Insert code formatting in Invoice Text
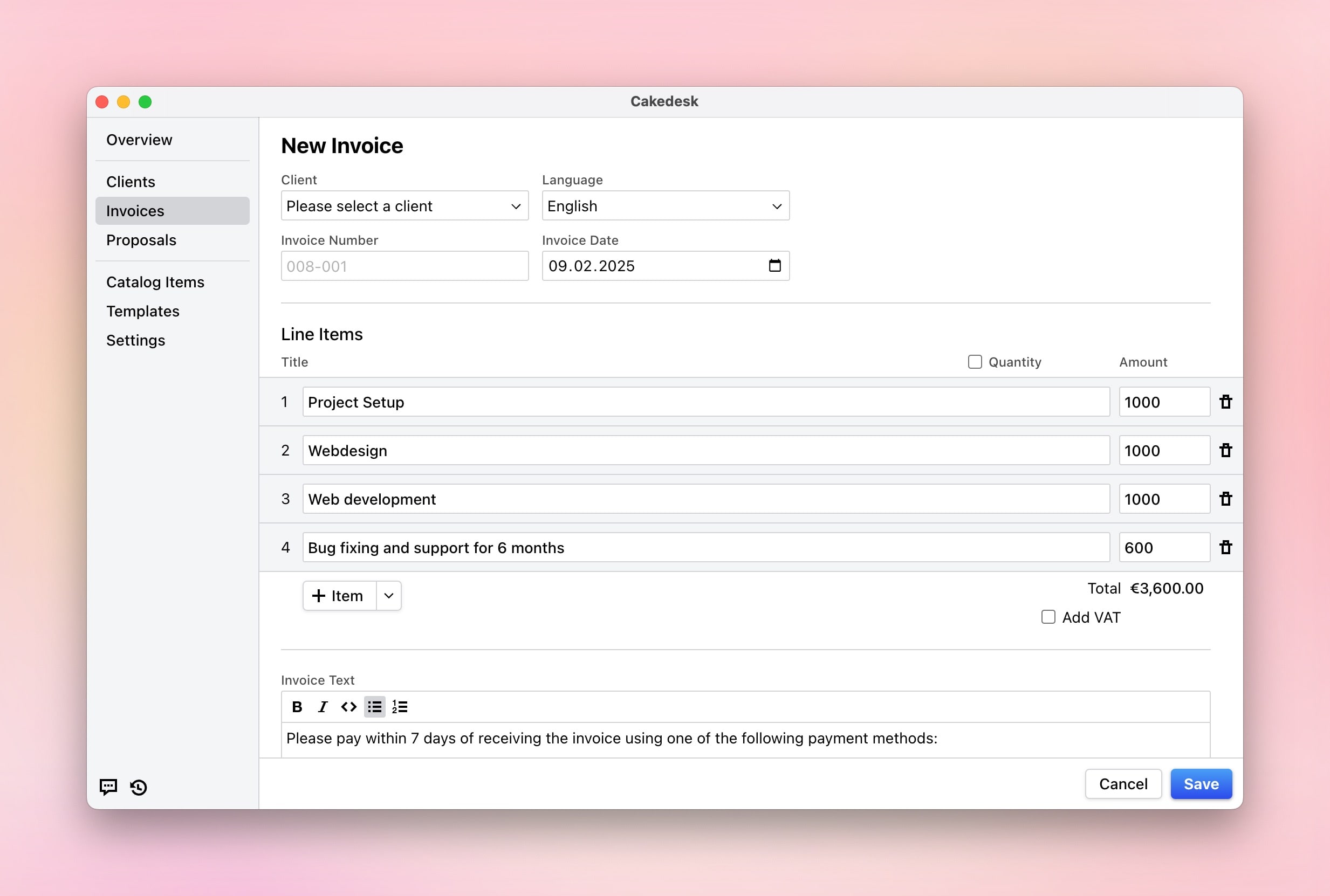This screenshot has height=896, width=1330. [348, 707]
